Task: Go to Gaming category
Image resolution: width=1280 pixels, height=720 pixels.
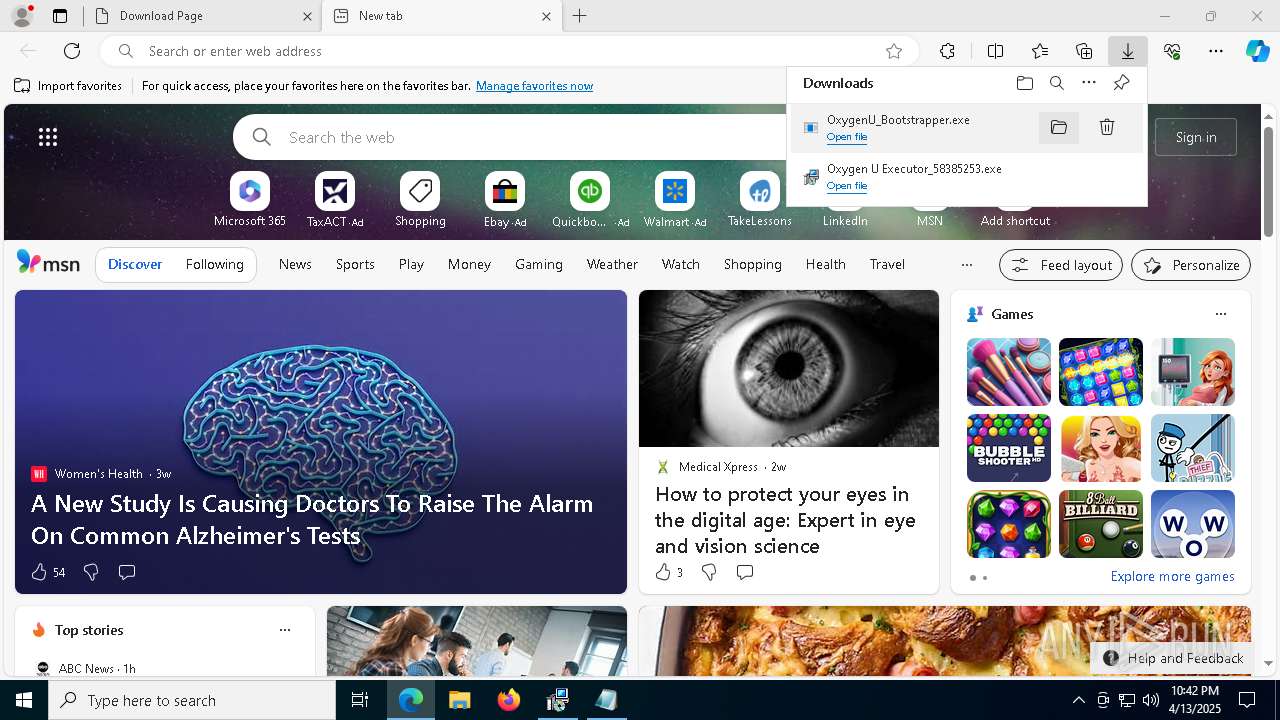Action: coord(539,264)
